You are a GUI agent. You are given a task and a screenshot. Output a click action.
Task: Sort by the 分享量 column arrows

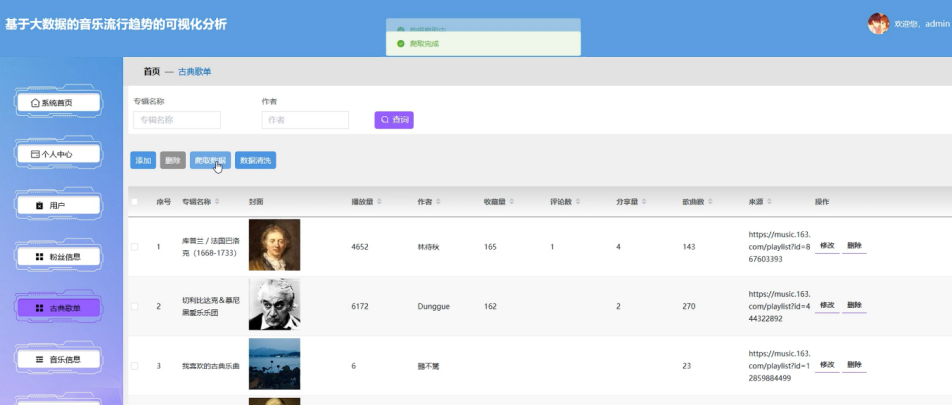(644, 202)
